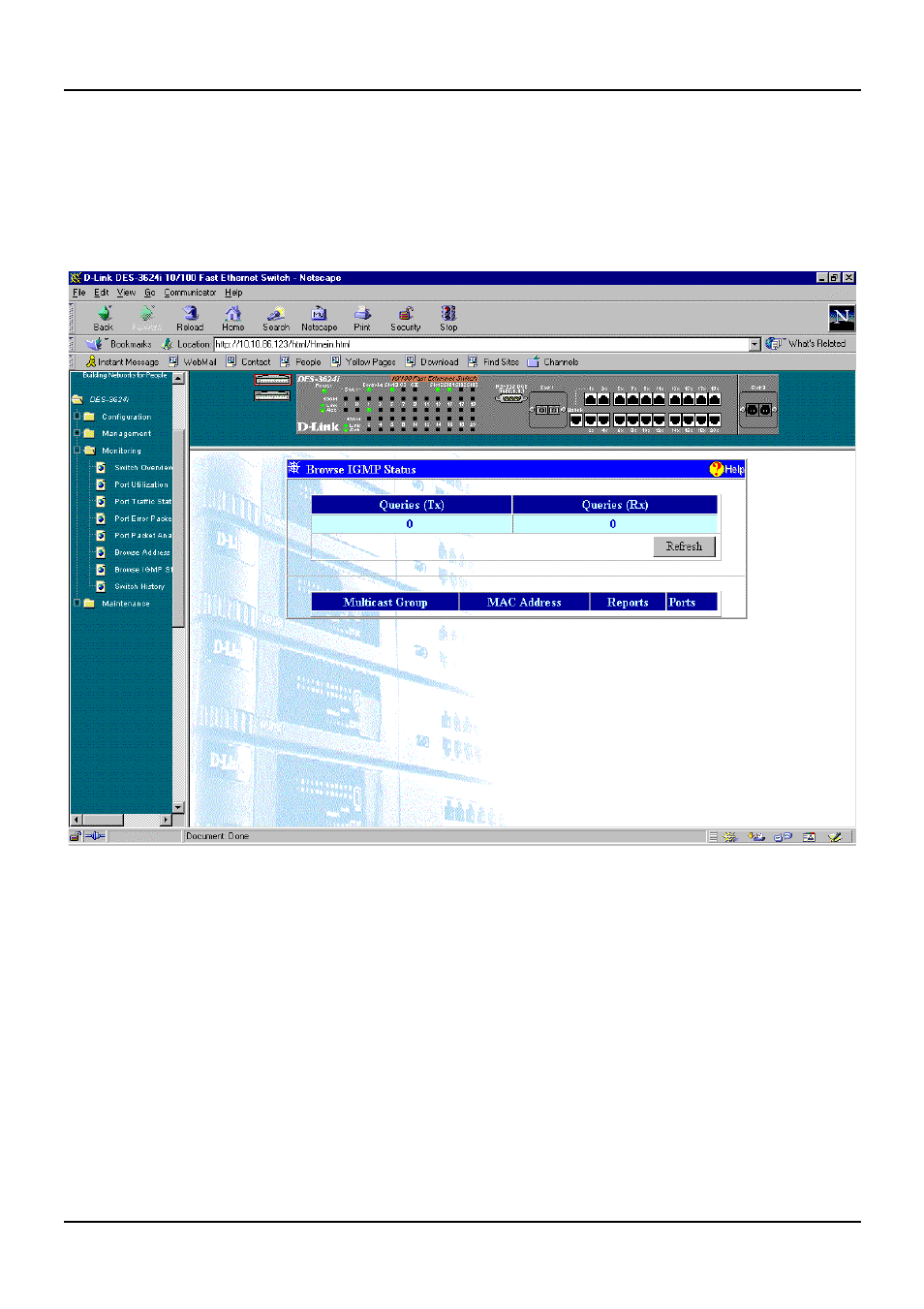This screenshot has width=924, height=1309.
Task: Click the Reports column header
Action: [628, 602]
